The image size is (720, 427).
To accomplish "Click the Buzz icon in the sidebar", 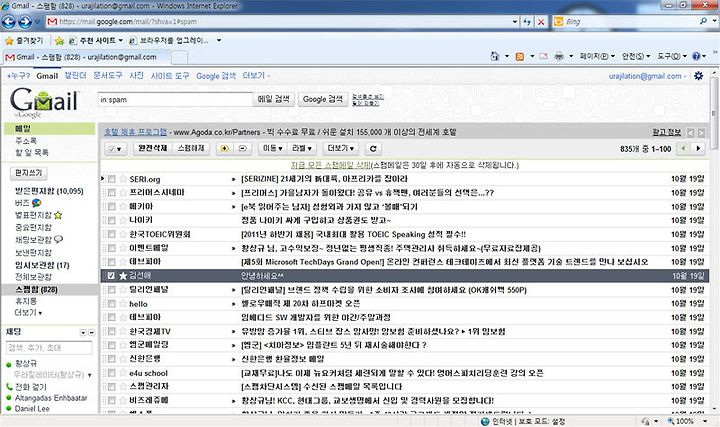I will tap(36, 202).
